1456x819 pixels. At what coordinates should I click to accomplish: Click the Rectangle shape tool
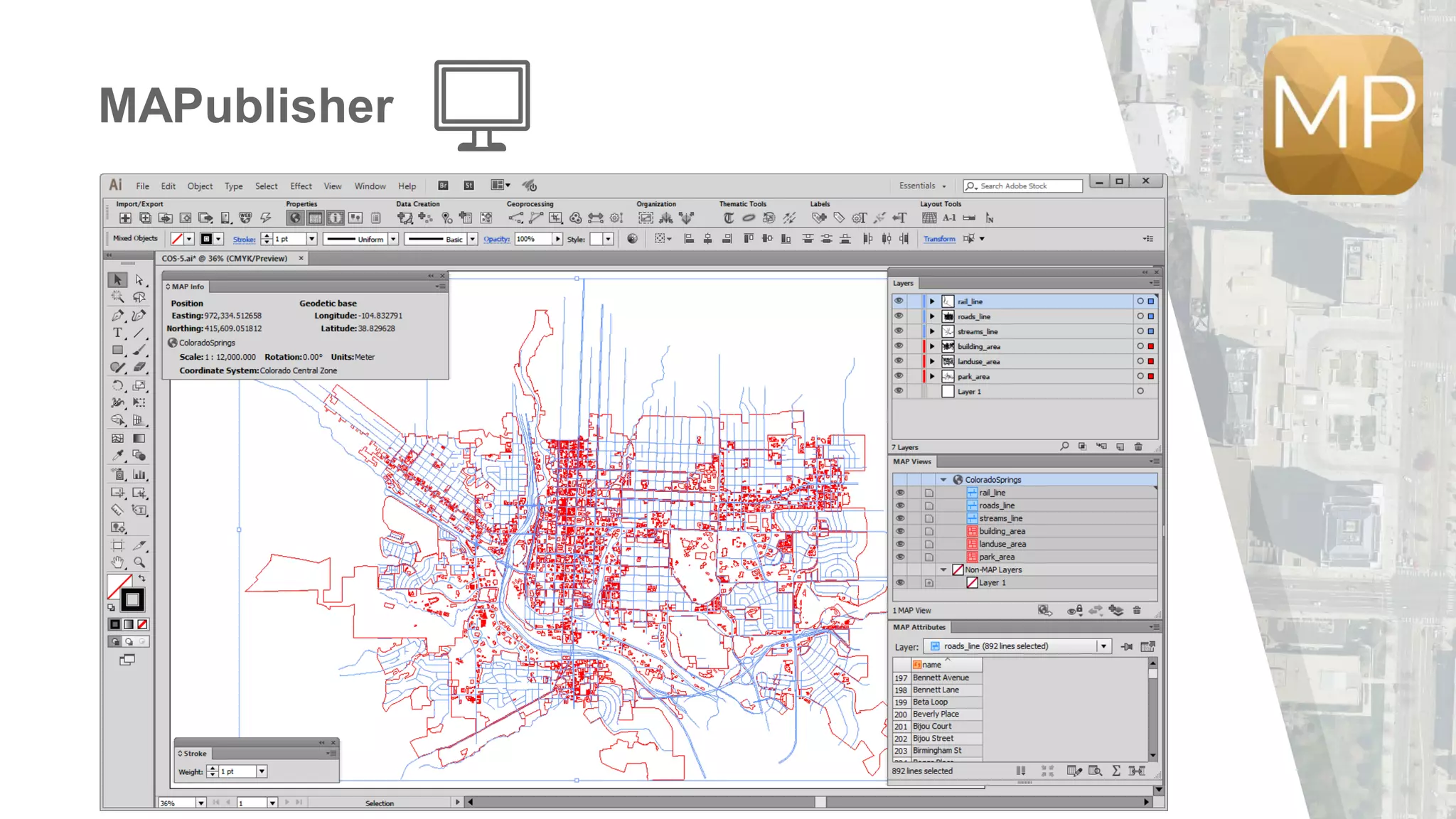tap(117, 350)
